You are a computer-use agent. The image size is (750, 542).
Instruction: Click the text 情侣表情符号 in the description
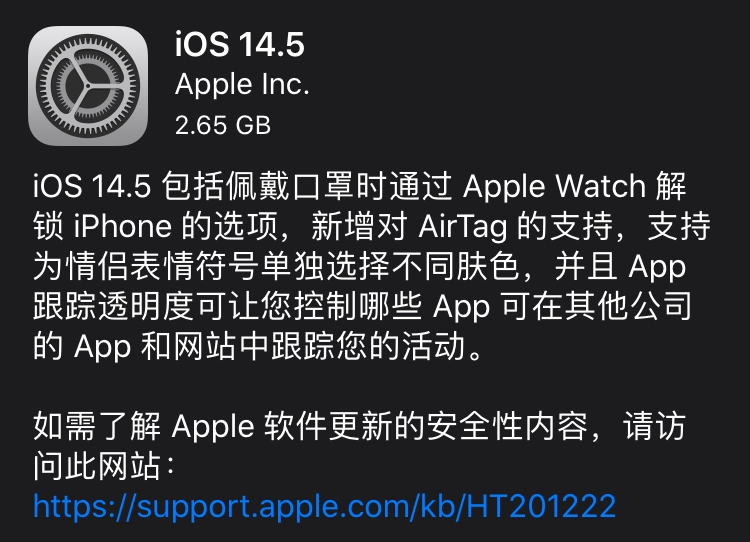(162, 266)
